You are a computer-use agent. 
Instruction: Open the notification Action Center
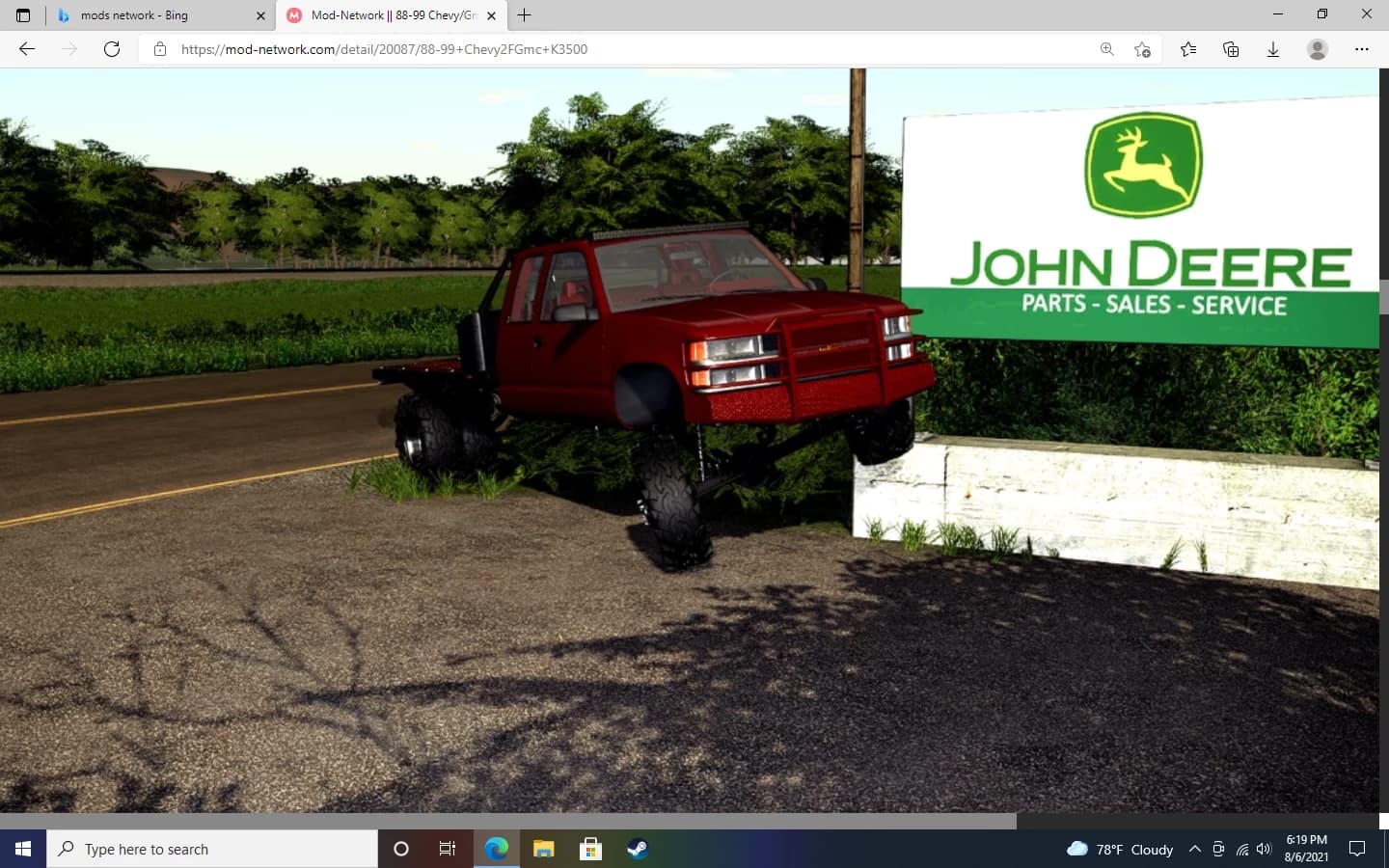coord(1357,849)
